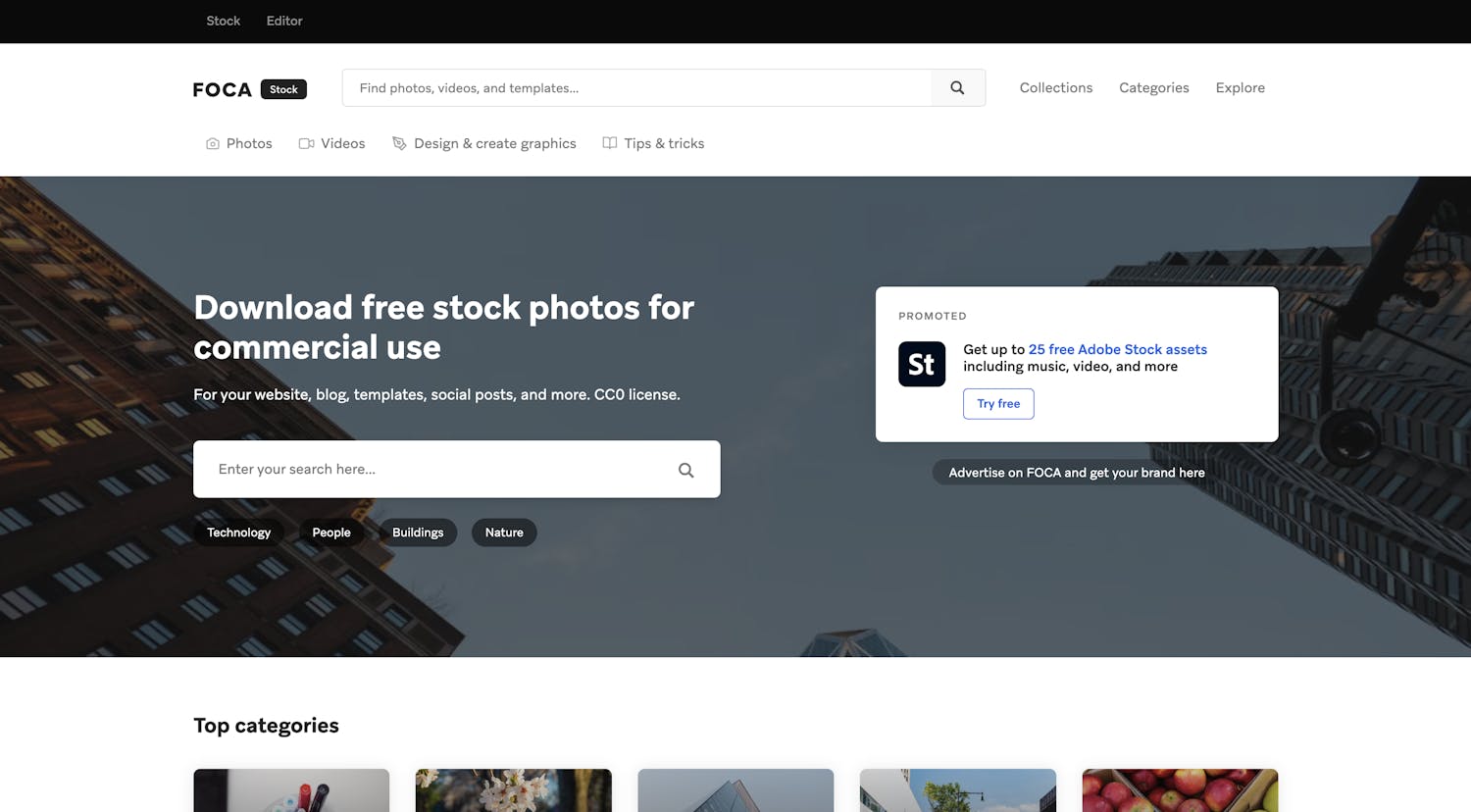Select the Technology tag chip
The image size is (1471, 812).
238,533
